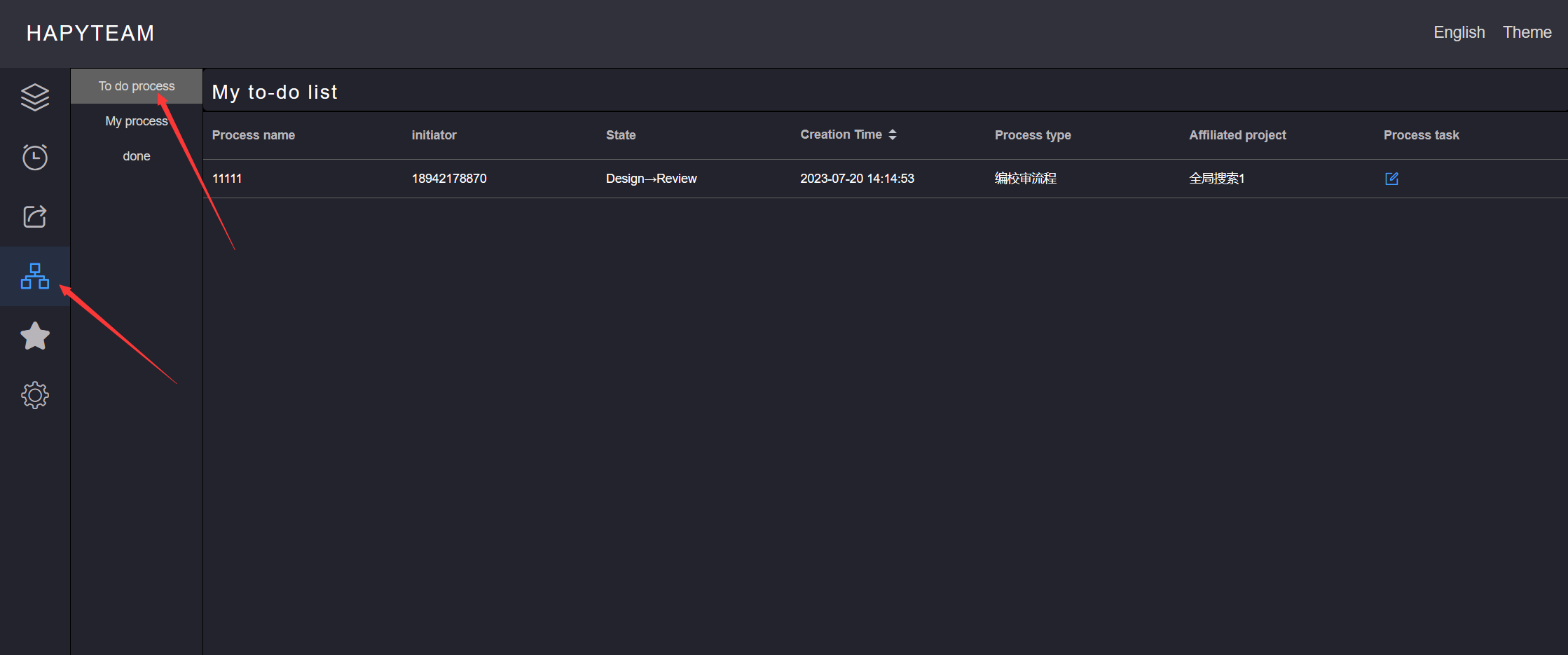This screenshot has height=655, width=1568.
Task: Open the star favorites sidebar icon
Action: [35, 336]
